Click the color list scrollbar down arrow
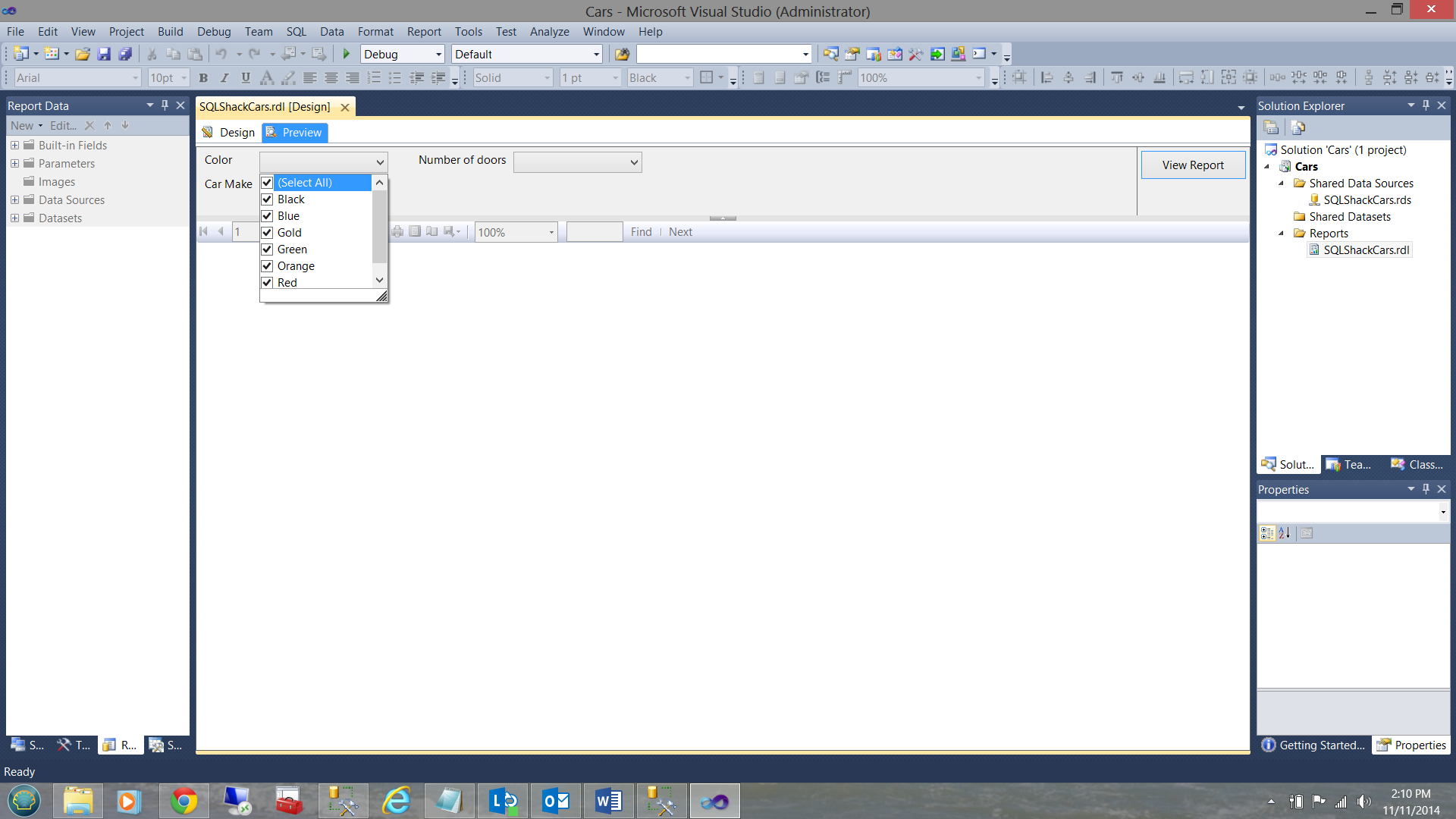 point(380,280)
